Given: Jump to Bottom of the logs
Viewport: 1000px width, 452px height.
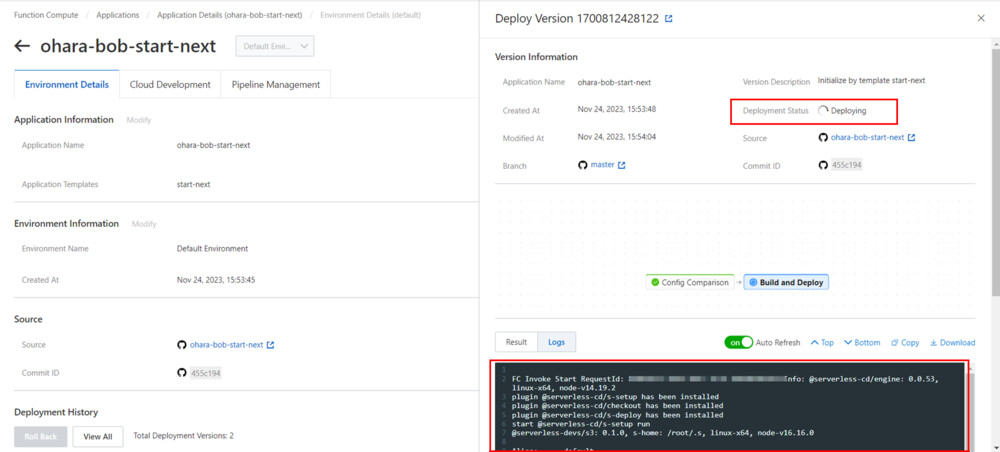Looking at the screenshot, I should click(x=862, y=342).
